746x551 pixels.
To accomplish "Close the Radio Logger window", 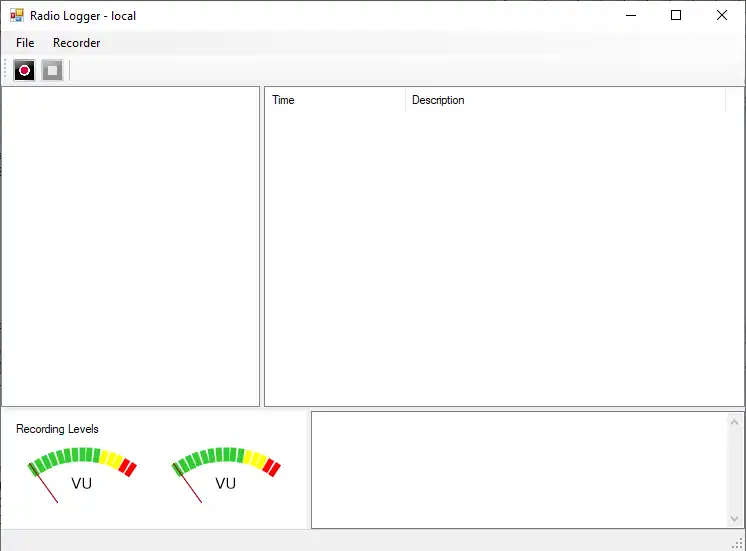I will (x=722, y=15).
